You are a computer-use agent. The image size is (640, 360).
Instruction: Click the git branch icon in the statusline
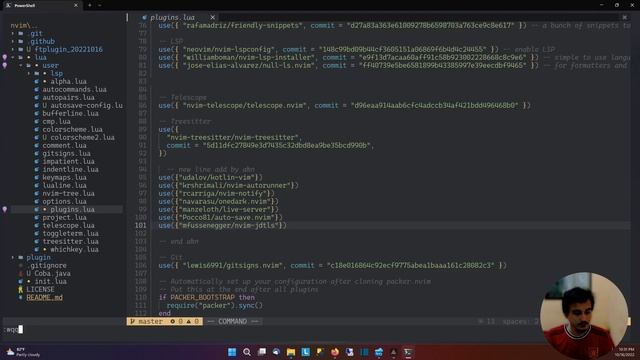pyautogui.click(x=132, y=322)
